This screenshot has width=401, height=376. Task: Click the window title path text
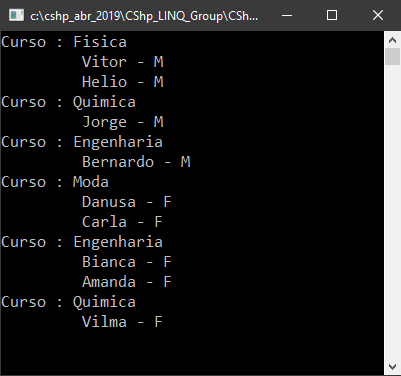point(144,16)
